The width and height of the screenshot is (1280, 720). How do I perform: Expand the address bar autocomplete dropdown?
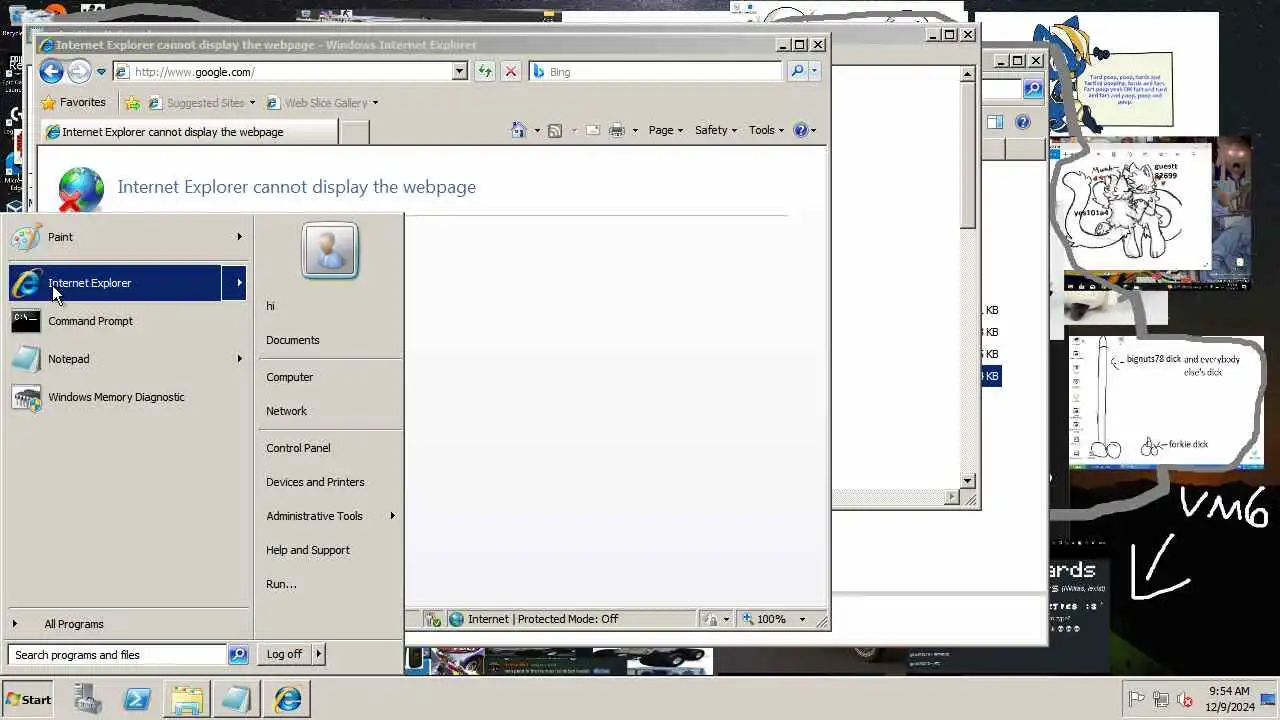[460, 72]
